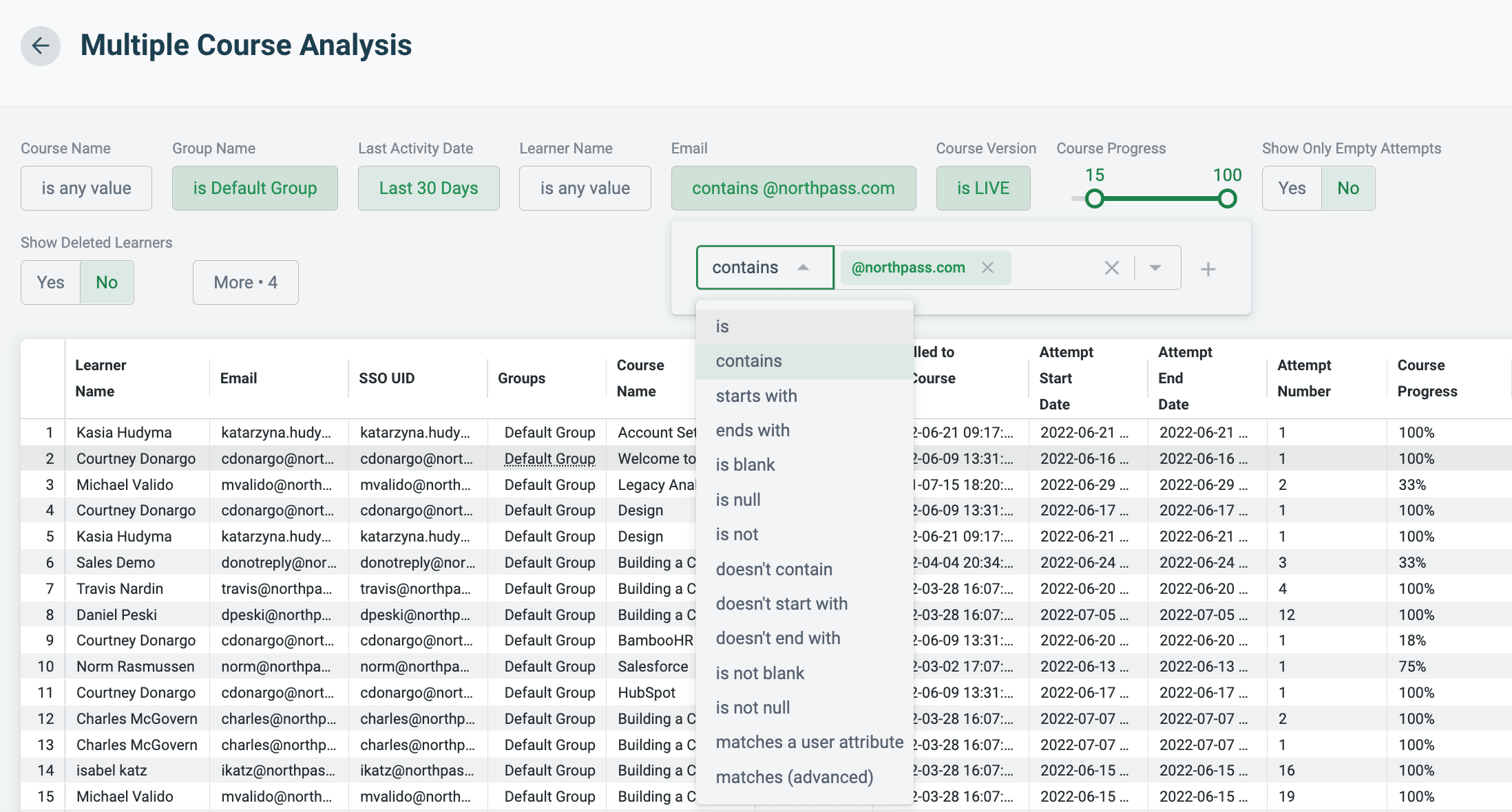This screenshot has height=812, width=1512.
Task: Keep Show Deleted Learners on No
Action: pos(106,282)
